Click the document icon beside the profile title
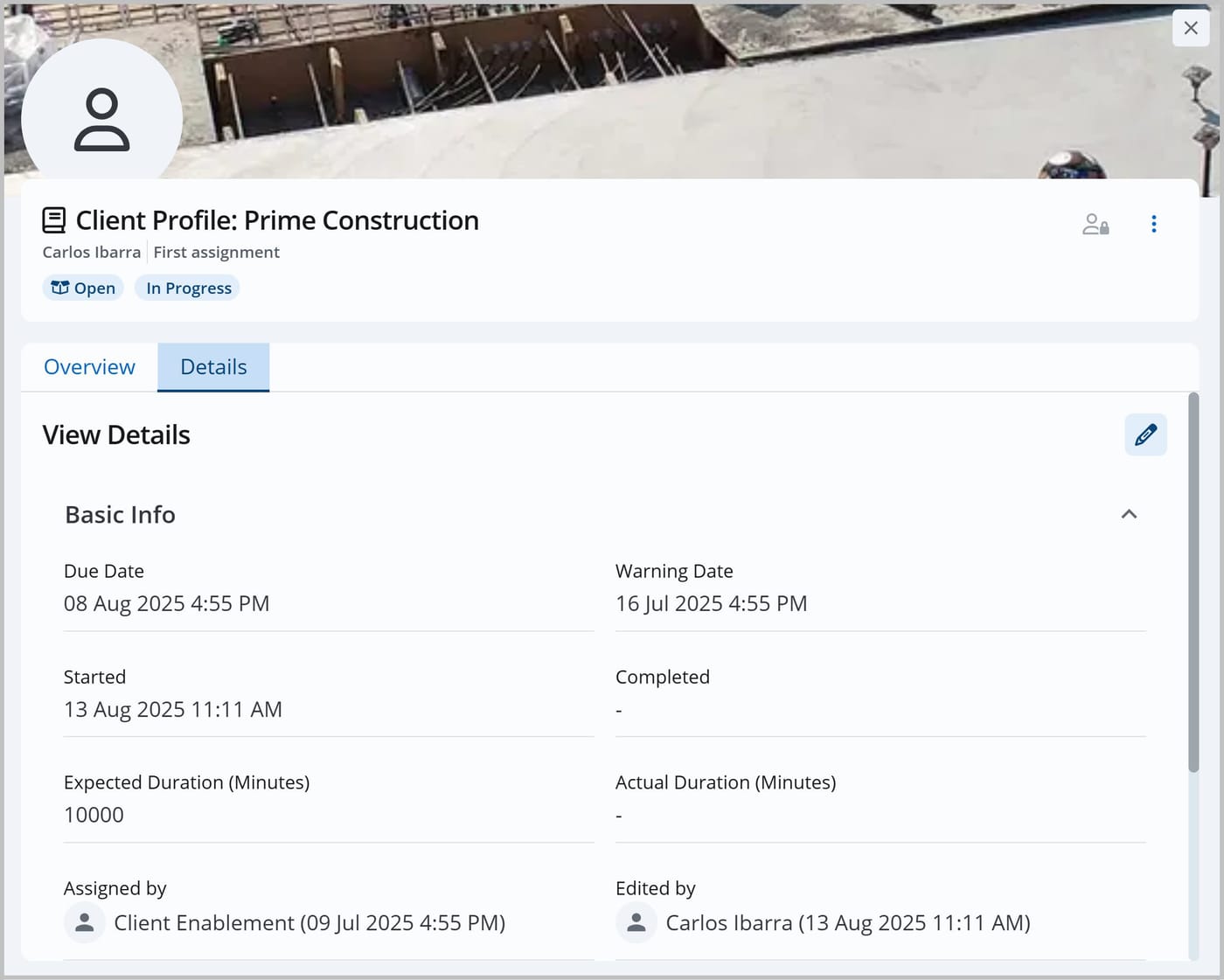The image size is (1224, 980). tap(54, 220)
